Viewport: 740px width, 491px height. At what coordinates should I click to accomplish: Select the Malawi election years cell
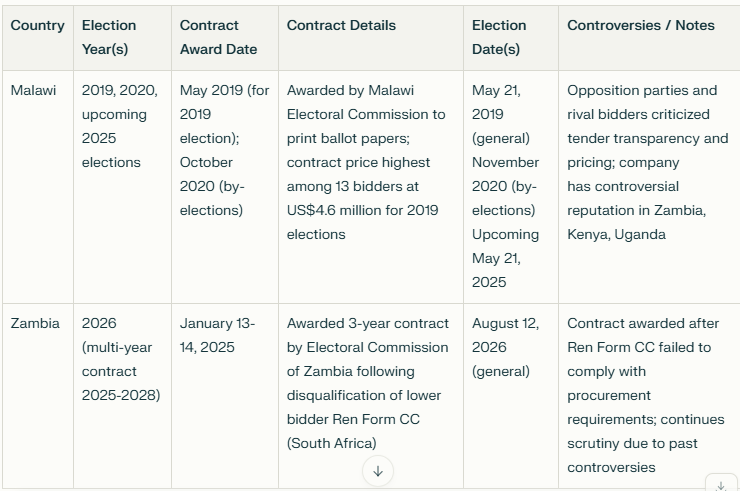[x=119, y=126]
